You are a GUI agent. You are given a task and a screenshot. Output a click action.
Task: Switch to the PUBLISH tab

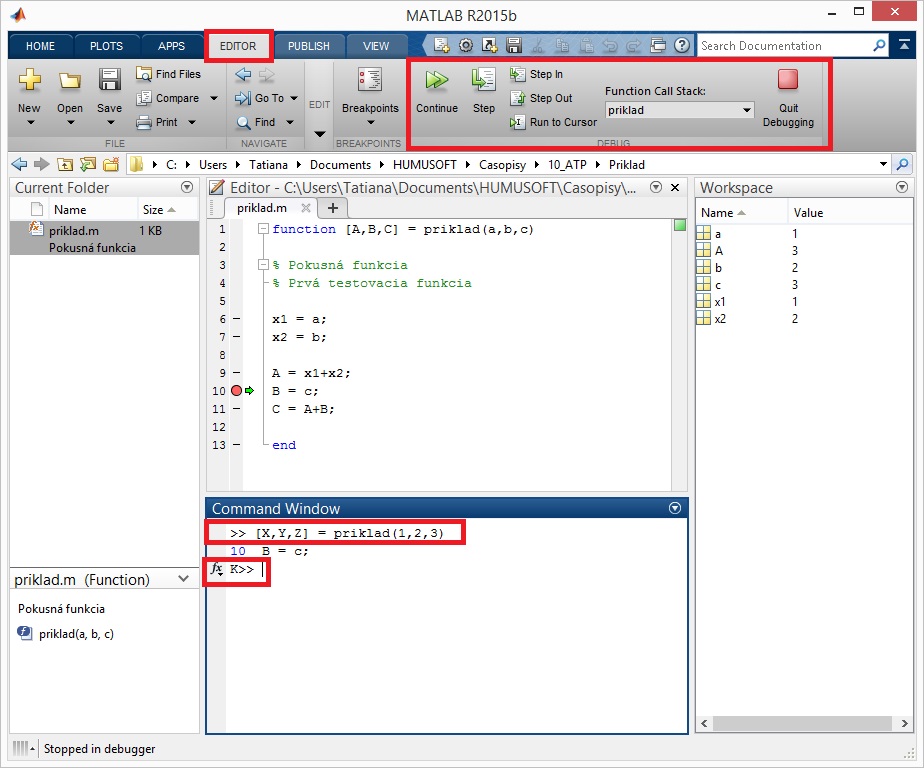click(x=308, y=46)
